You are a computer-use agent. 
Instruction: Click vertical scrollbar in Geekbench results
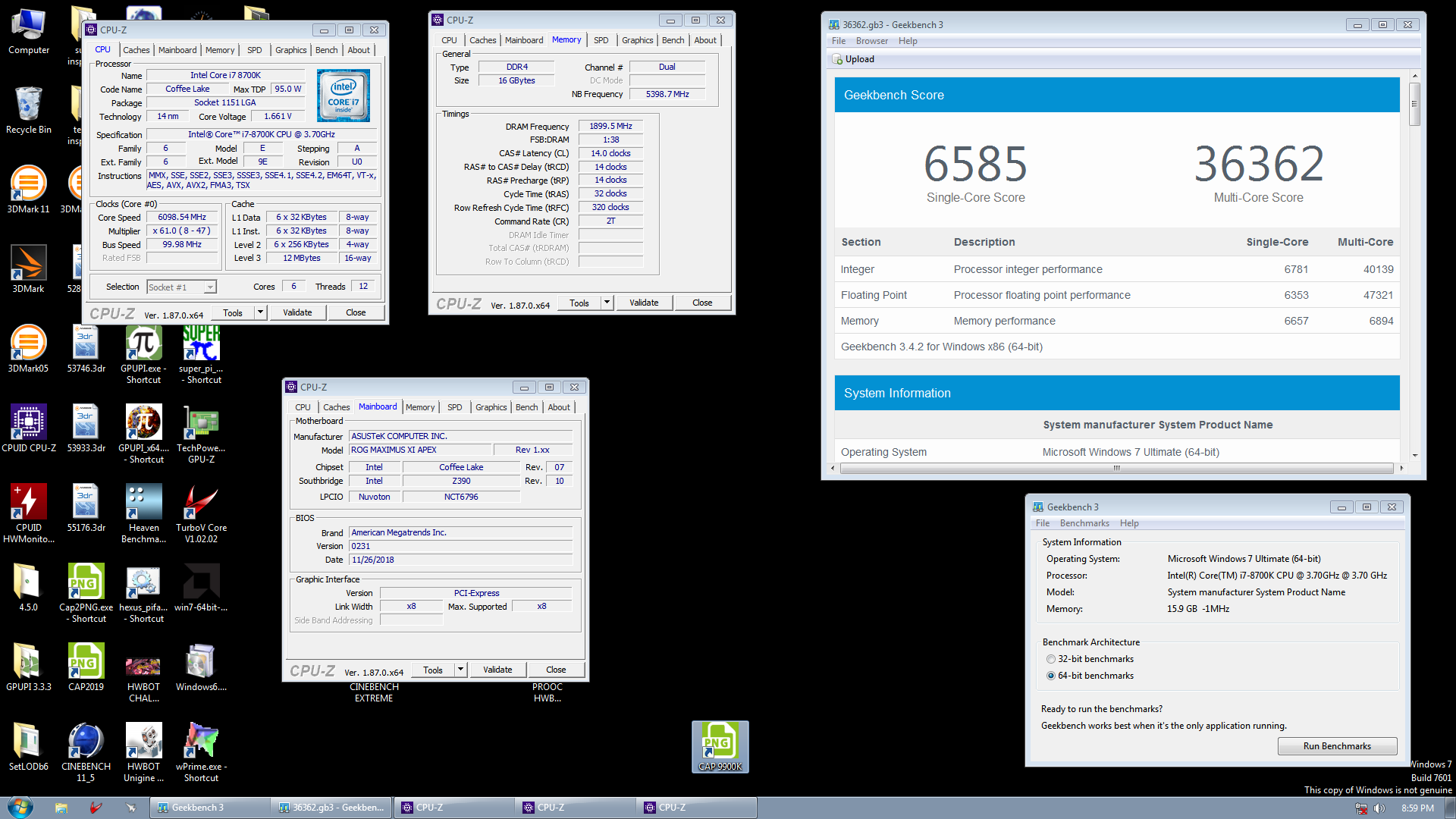tap(1414, 102)
